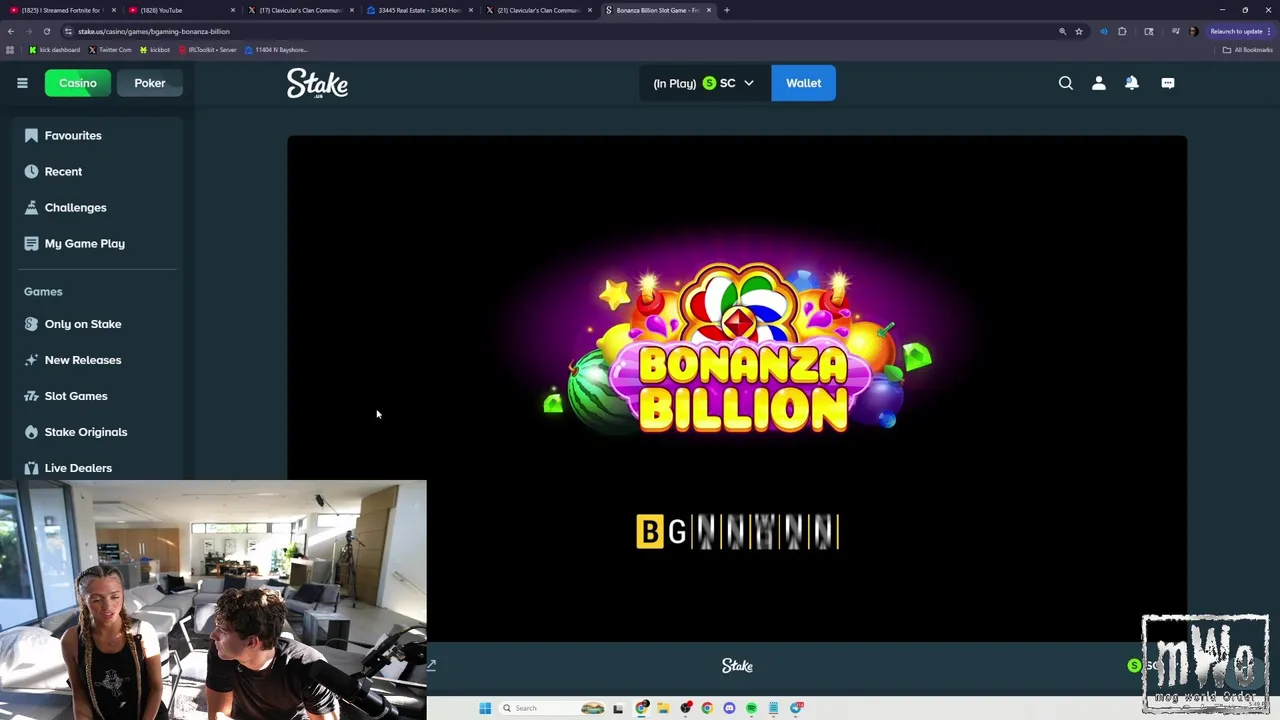Screen dimensions: 1280x720
Task: Open kickbot bookmark
Action: click(x=155, y=50)
